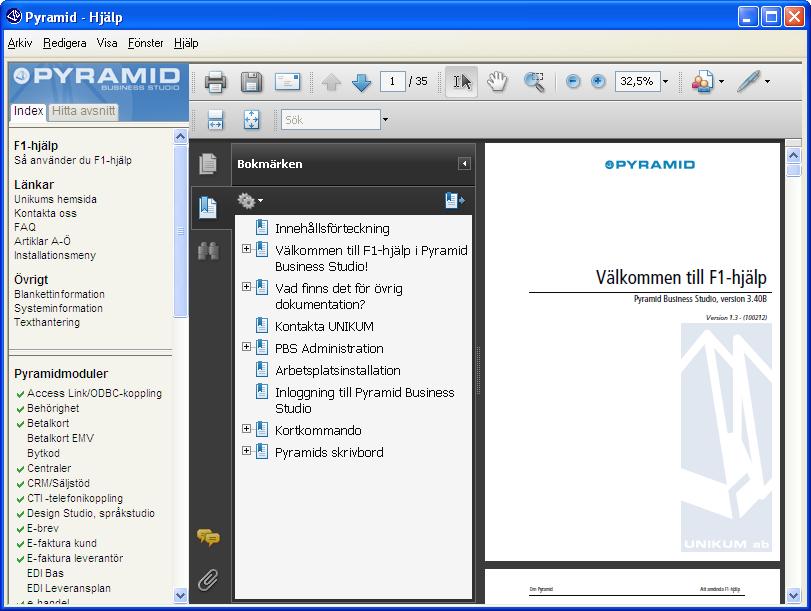
Task: Open dropdown arrow beside Sign pen
Action: click(x=768, y=82)
